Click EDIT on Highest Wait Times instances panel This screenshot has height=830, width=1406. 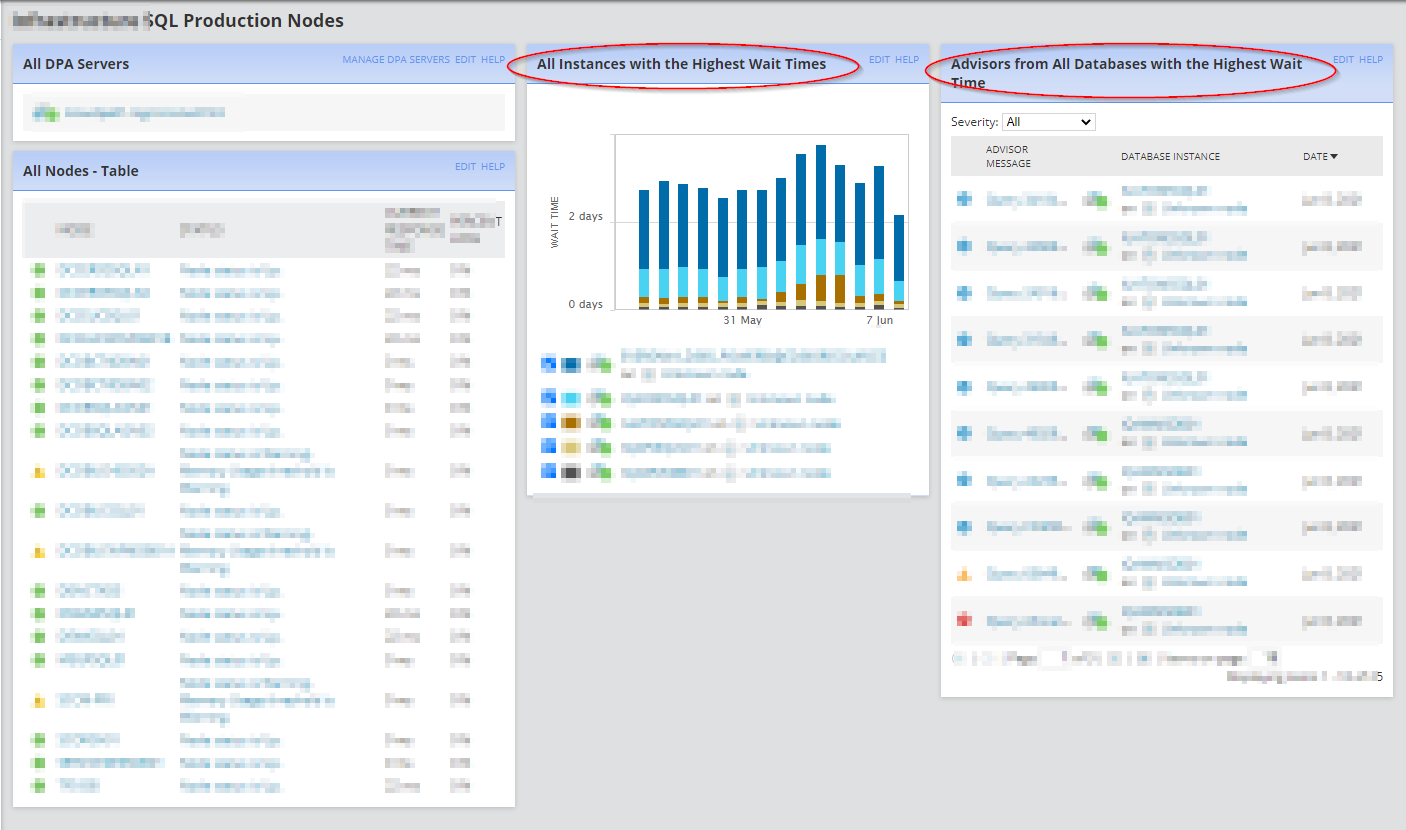coord(879,60)
